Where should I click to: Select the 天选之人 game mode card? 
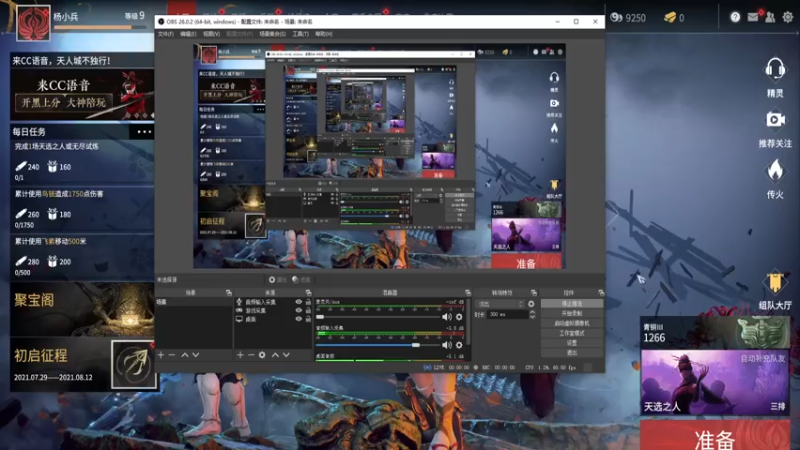[x=714, y=382]
